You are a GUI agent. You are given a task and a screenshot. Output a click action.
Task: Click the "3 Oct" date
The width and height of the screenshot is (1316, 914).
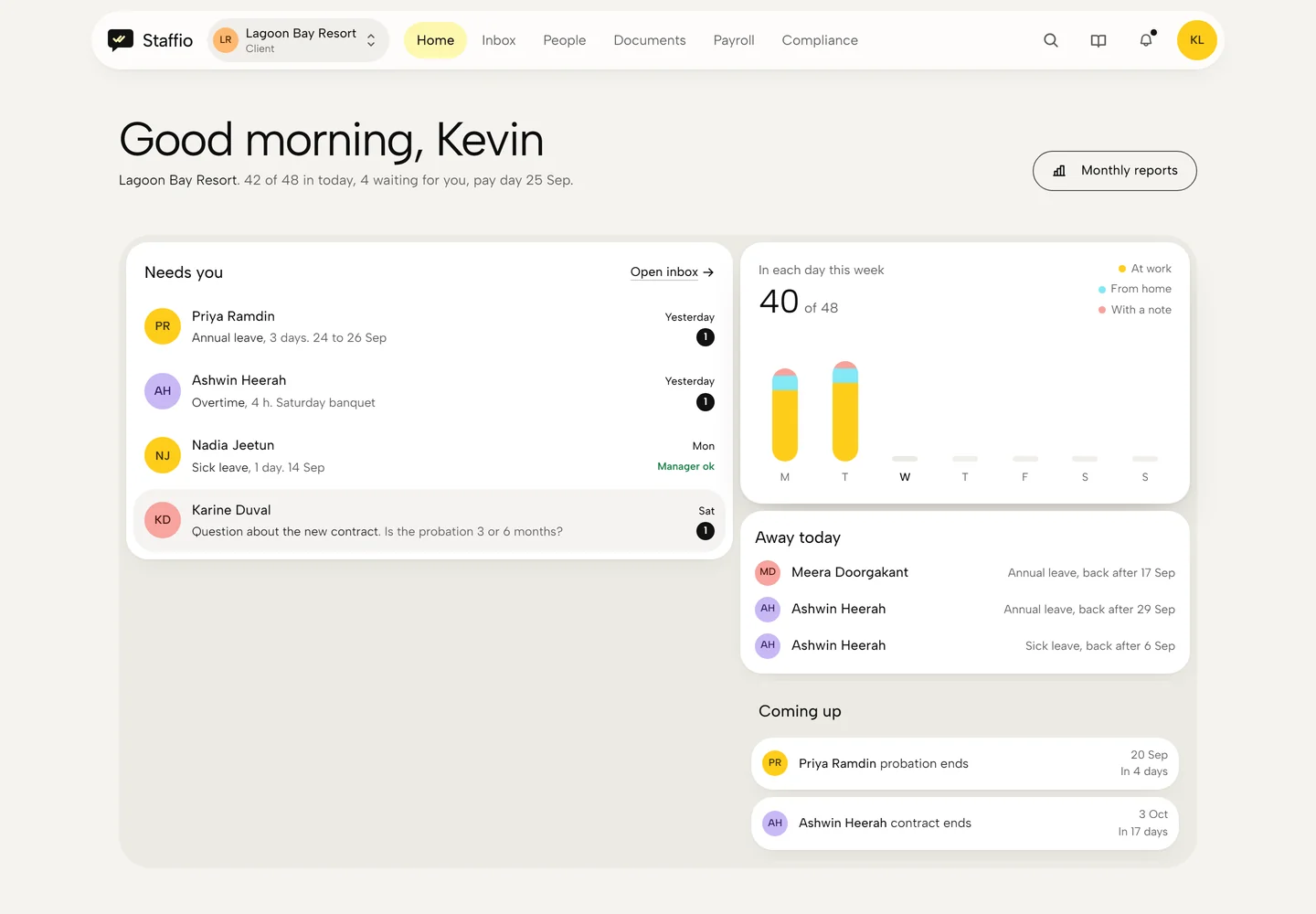coord(1153,814)
